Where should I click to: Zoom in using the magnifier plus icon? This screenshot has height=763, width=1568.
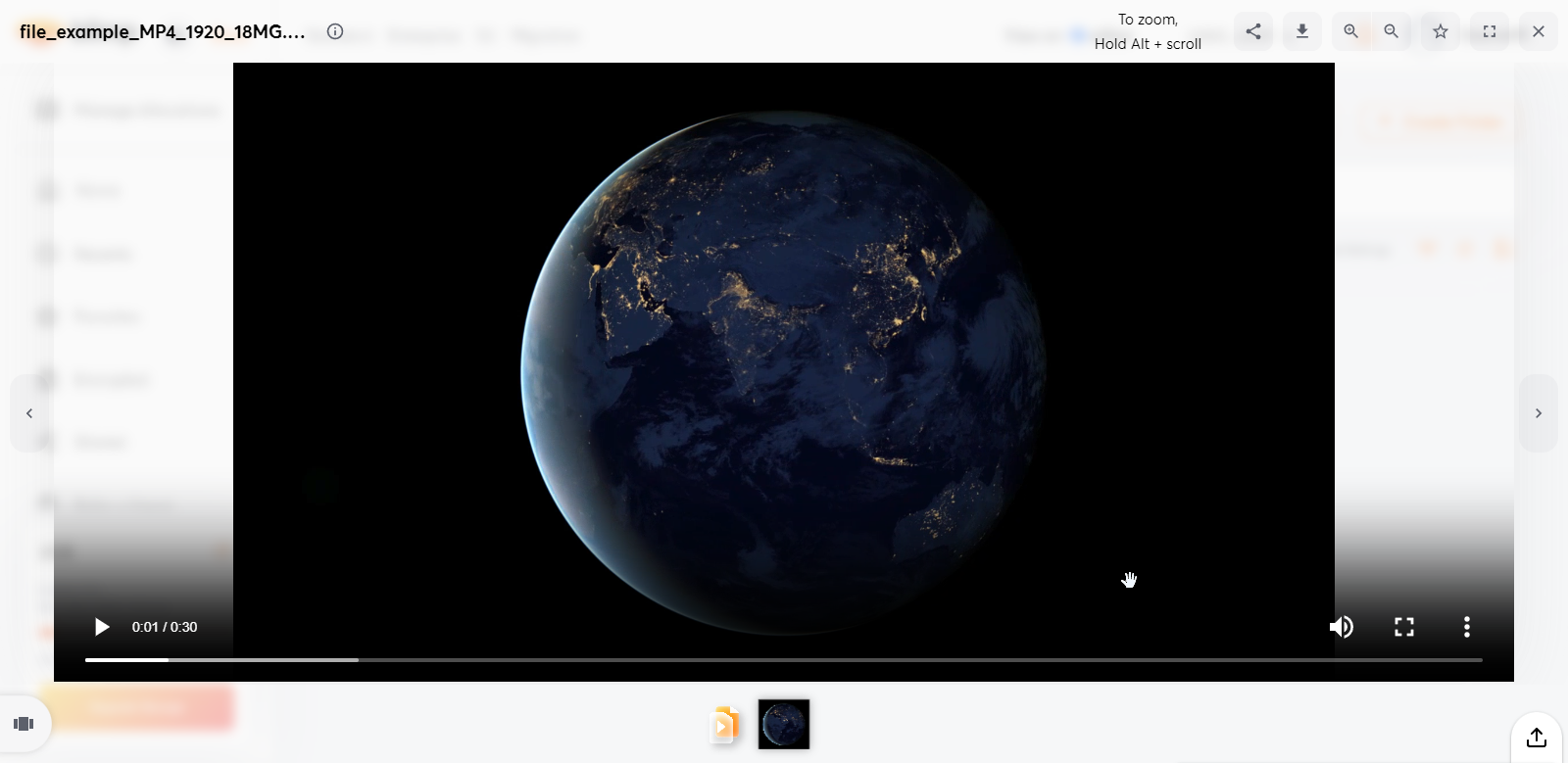point(1351,31)
